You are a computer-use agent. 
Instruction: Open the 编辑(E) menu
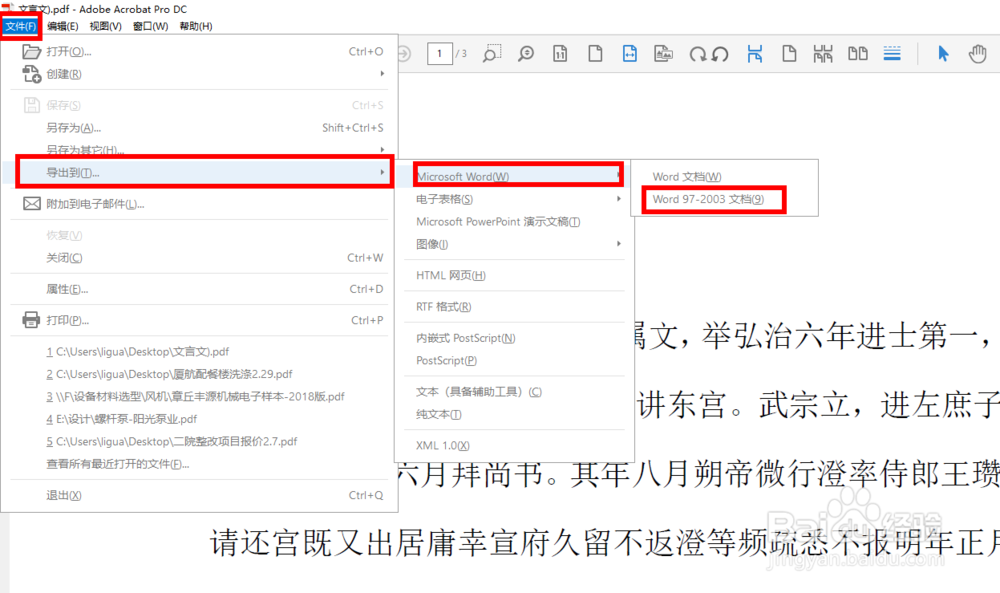click(x=62, y=26)
